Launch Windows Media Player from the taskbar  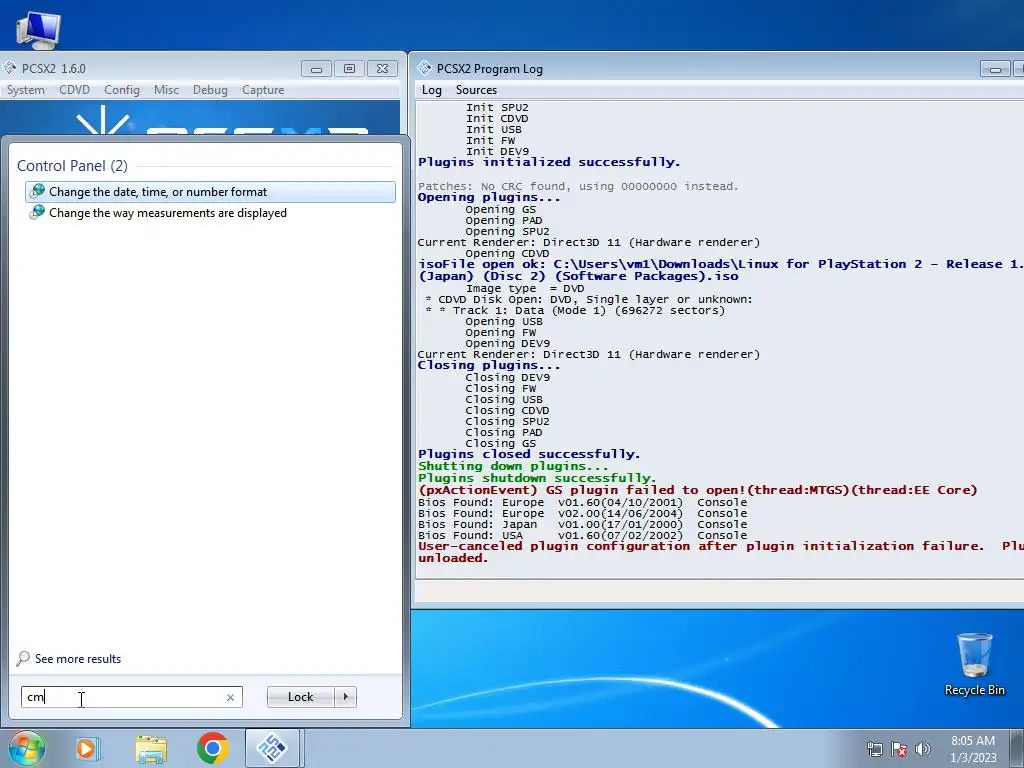tap(87, 748)
